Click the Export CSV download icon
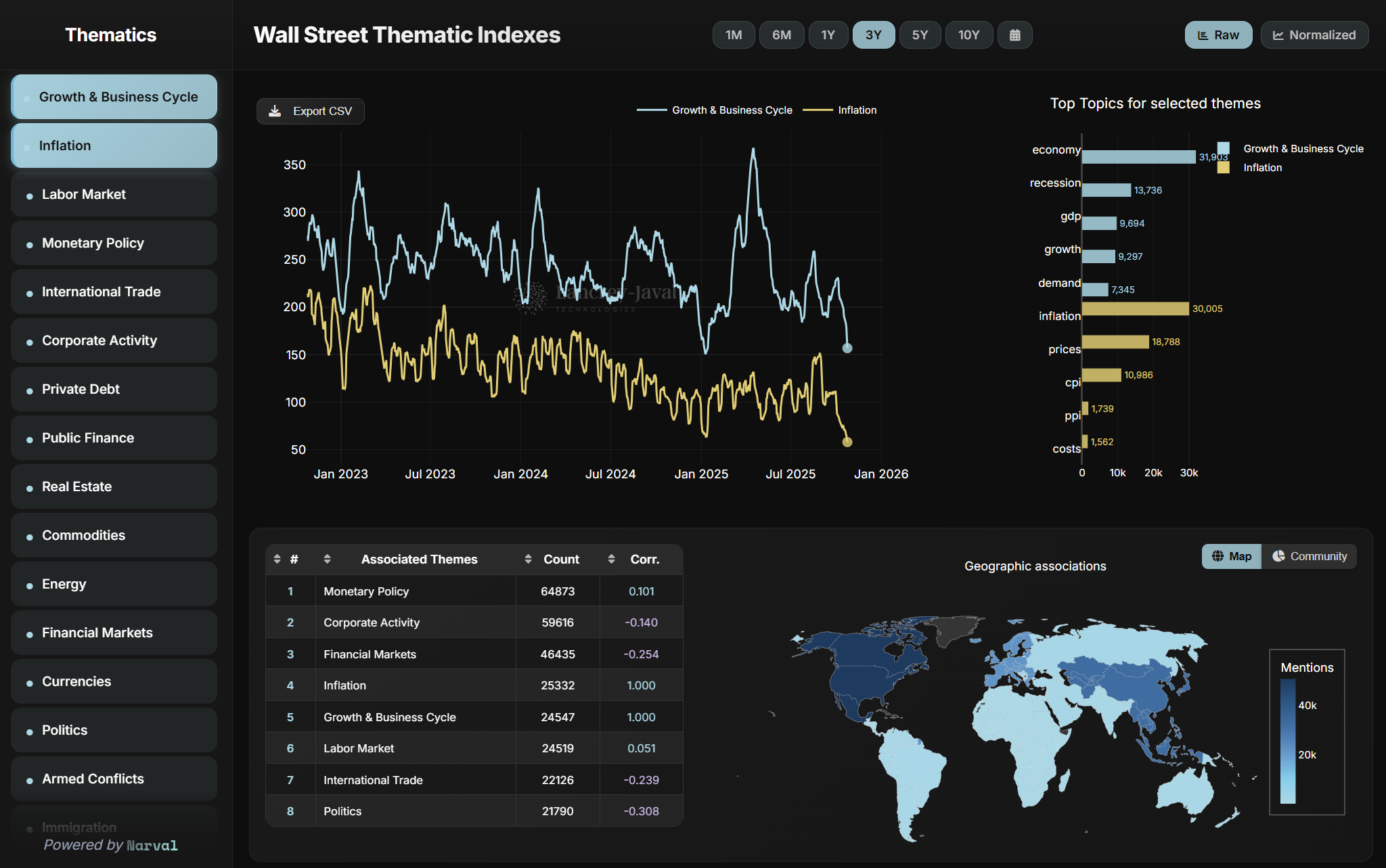1386x868 pixels. coord(275,111)
